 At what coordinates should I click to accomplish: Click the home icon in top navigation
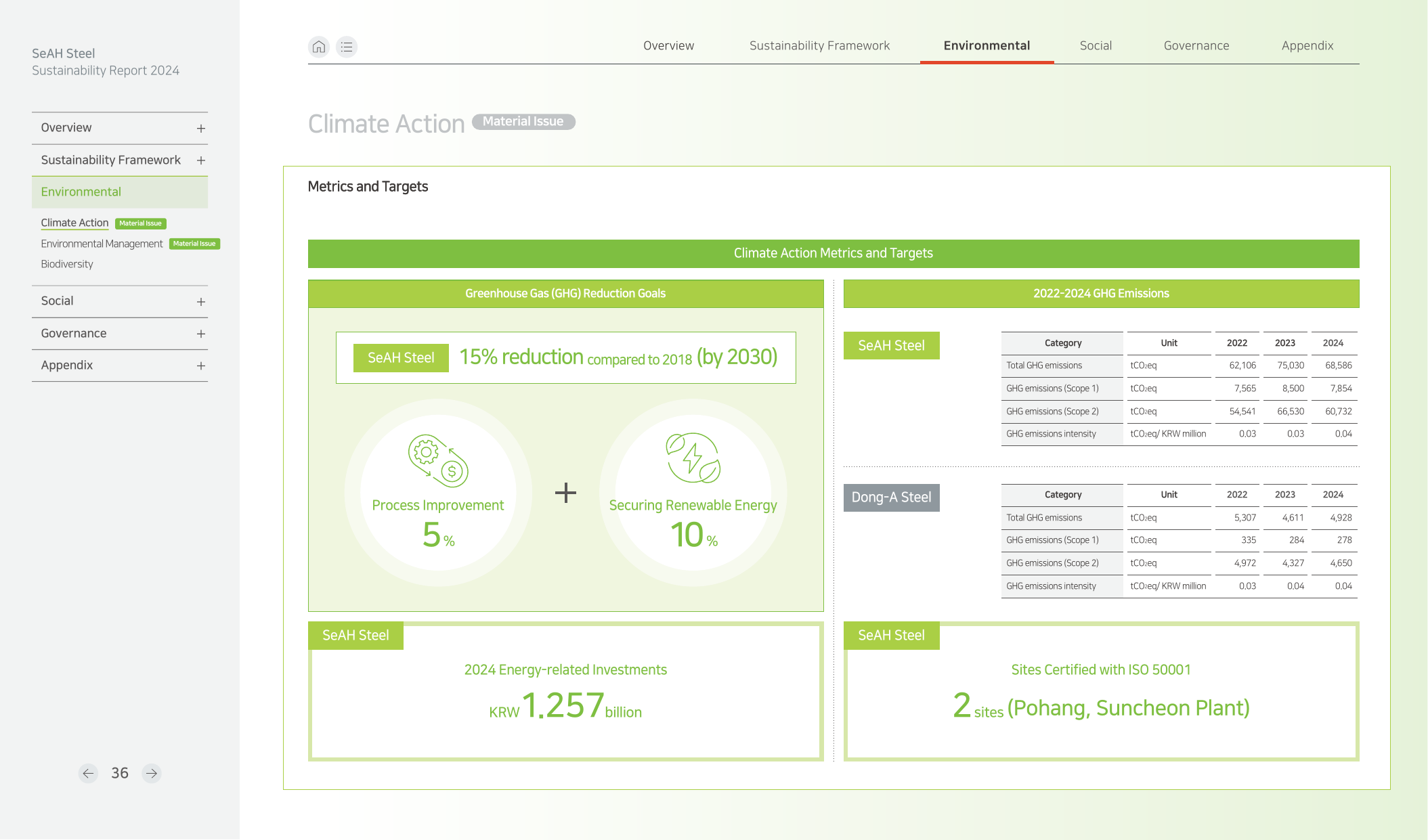tap(319, 47)
